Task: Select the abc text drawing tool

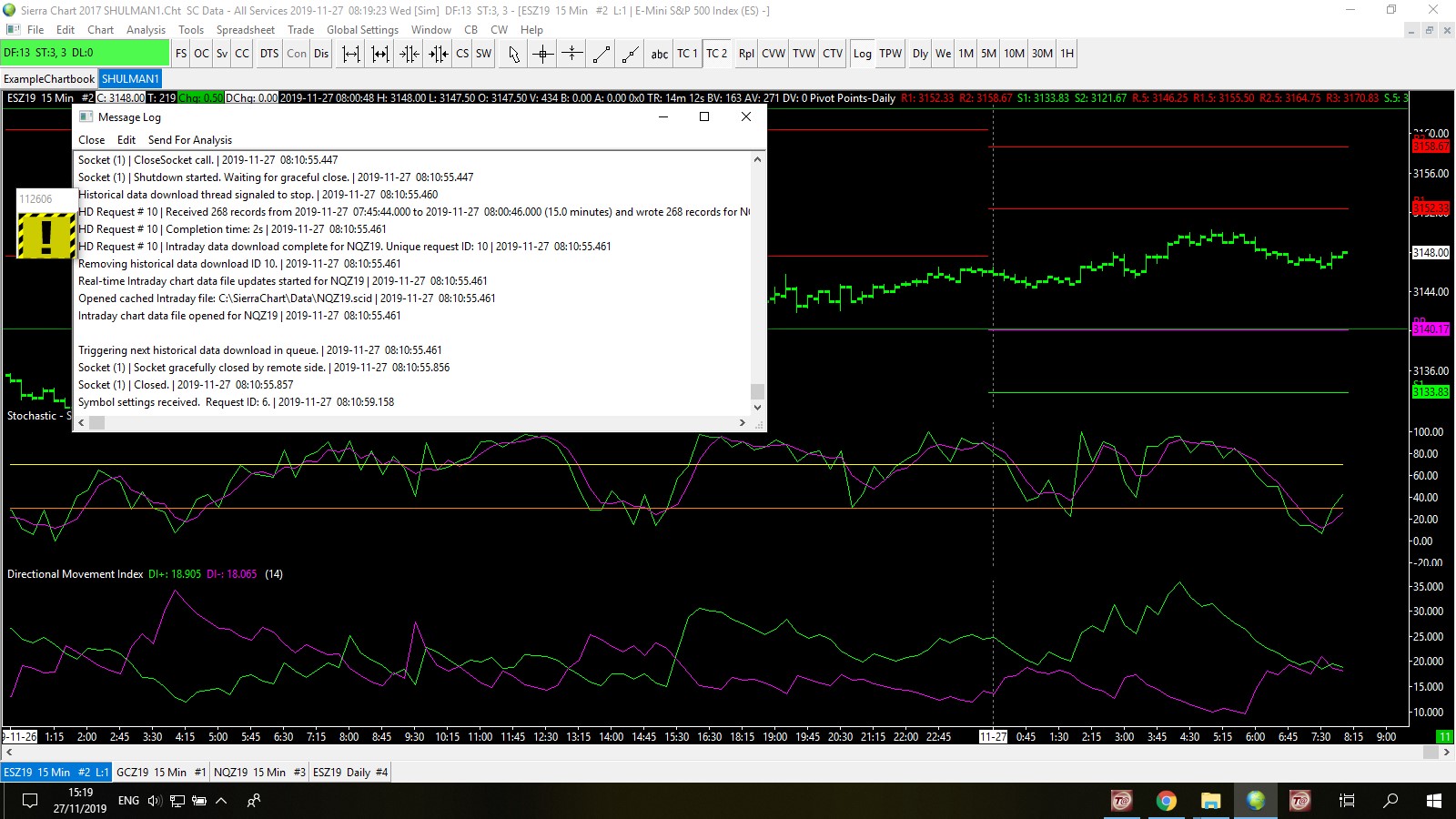Action: click(660, 54)
